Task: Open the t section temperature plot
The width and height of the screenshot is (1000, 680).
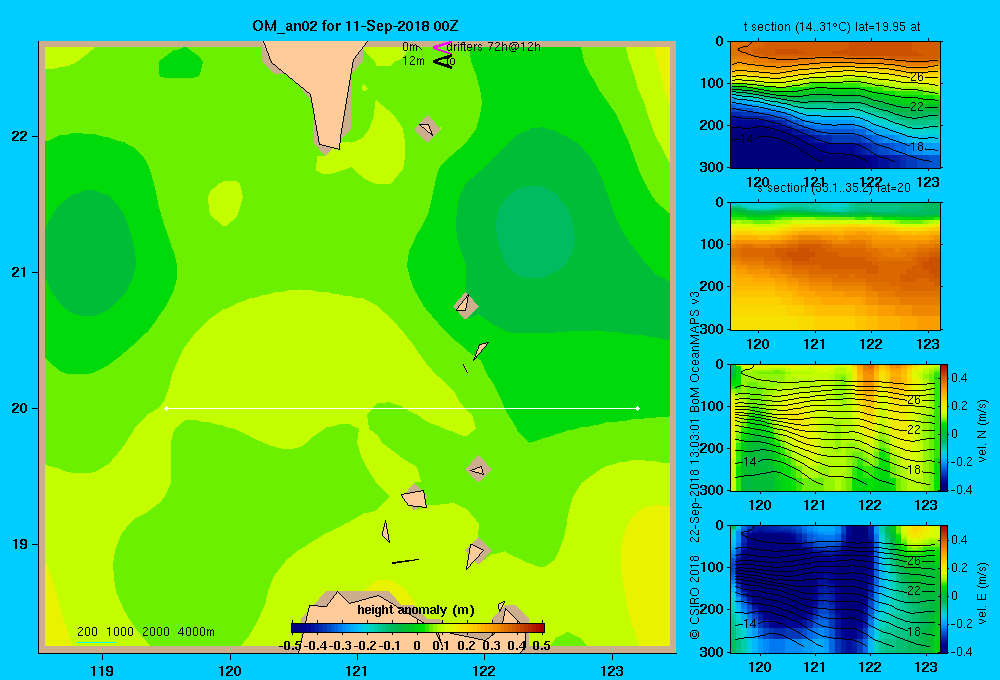Action: point(835,105)
